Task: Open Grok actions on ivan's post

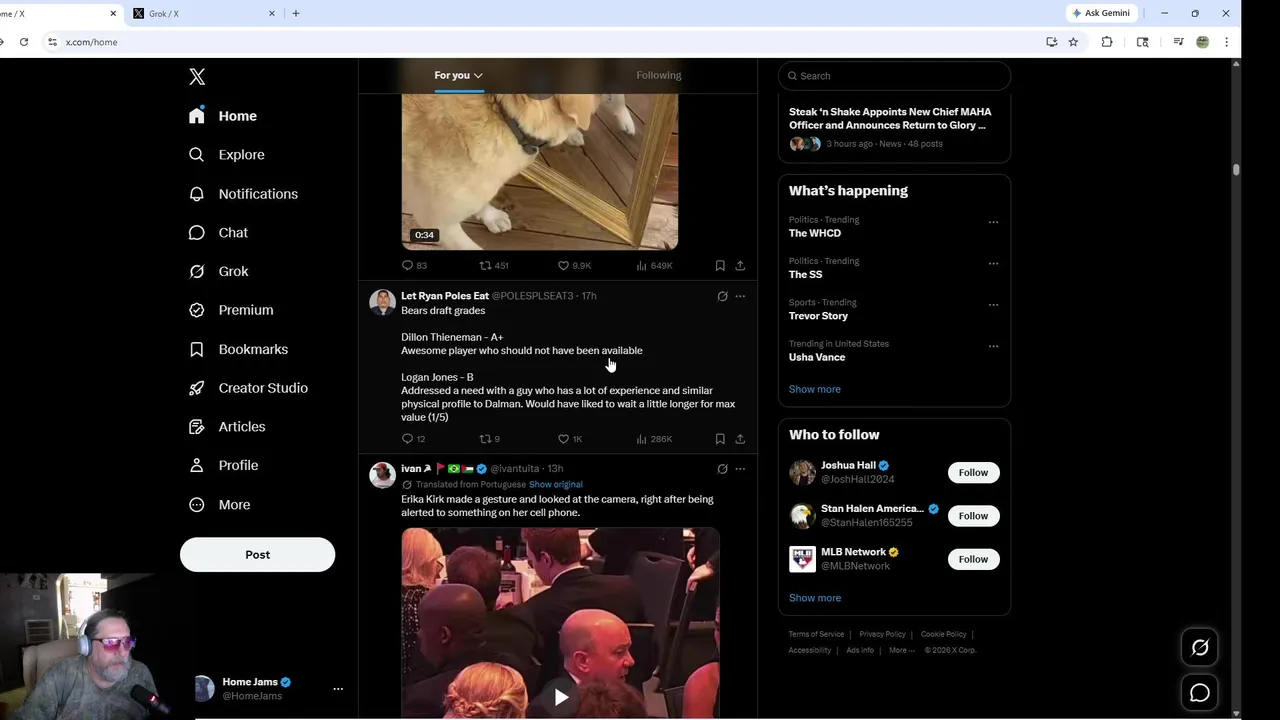Action: [722, 469]
